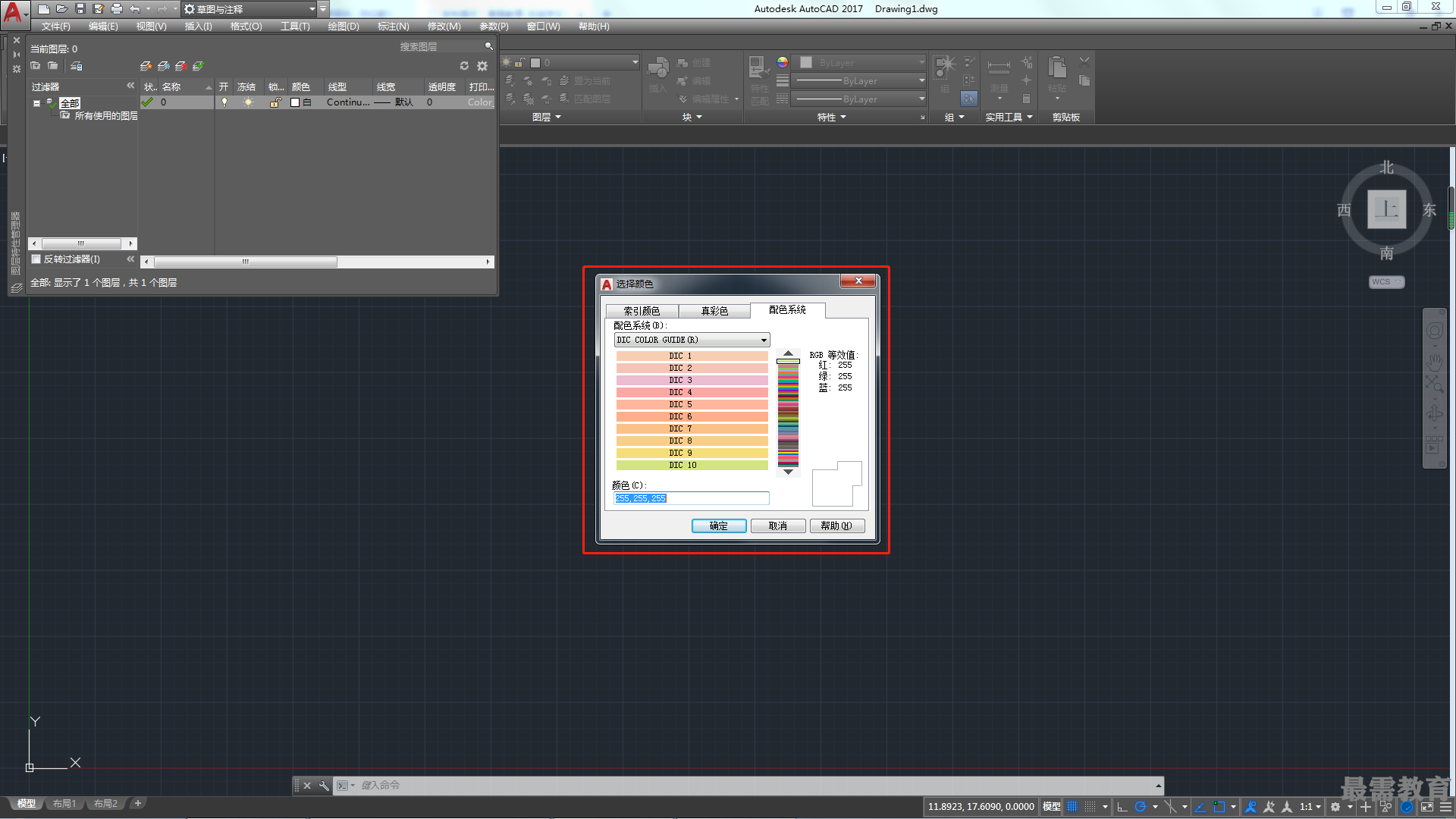The width and height of the screenshot is (1456, 819).
Task: Click 取消 button in color dialog
Action: coord(778,526)
